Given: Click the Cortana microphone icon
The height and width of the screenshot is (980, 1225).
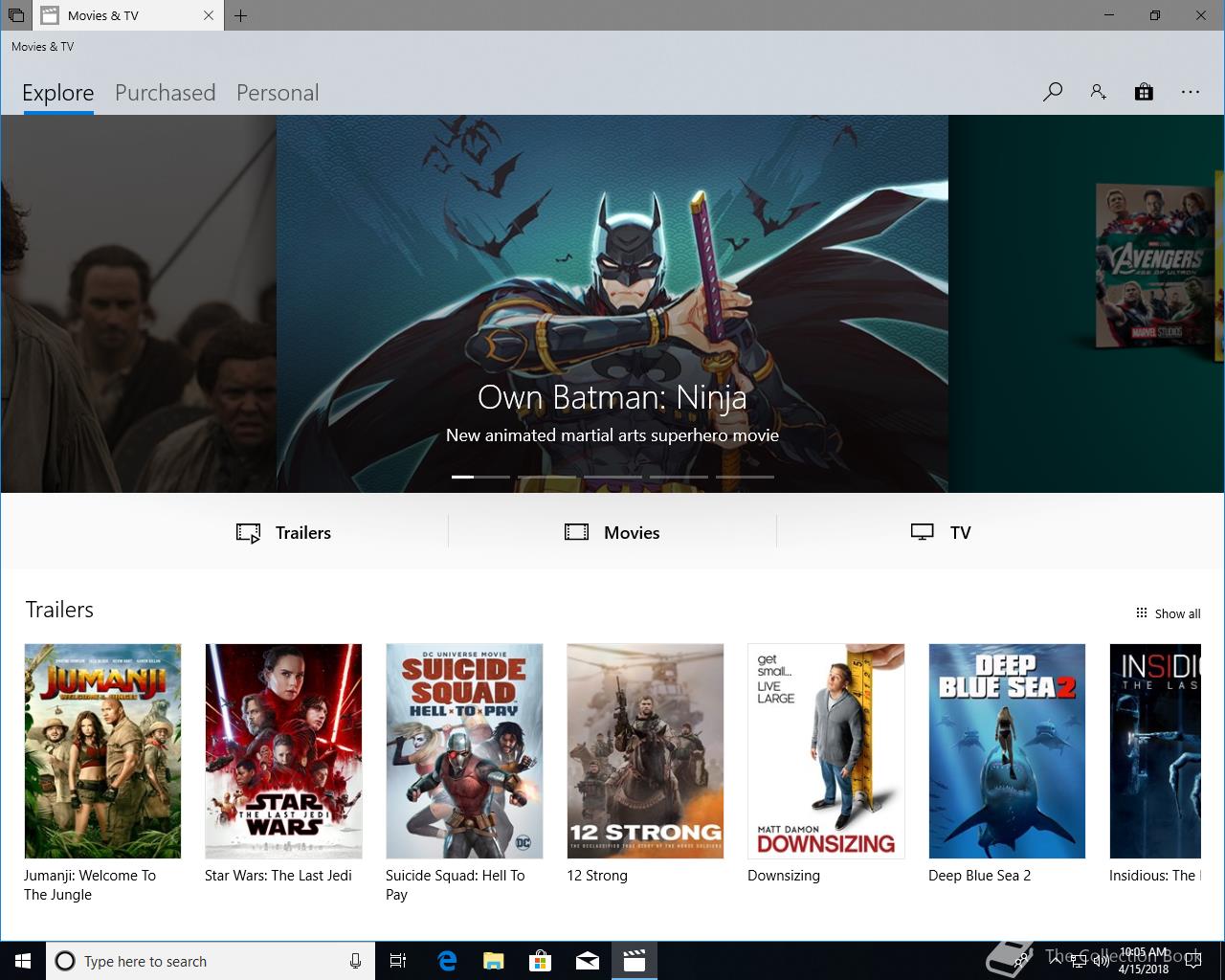Looking at the screenshot, I should [x=355, y=961].
